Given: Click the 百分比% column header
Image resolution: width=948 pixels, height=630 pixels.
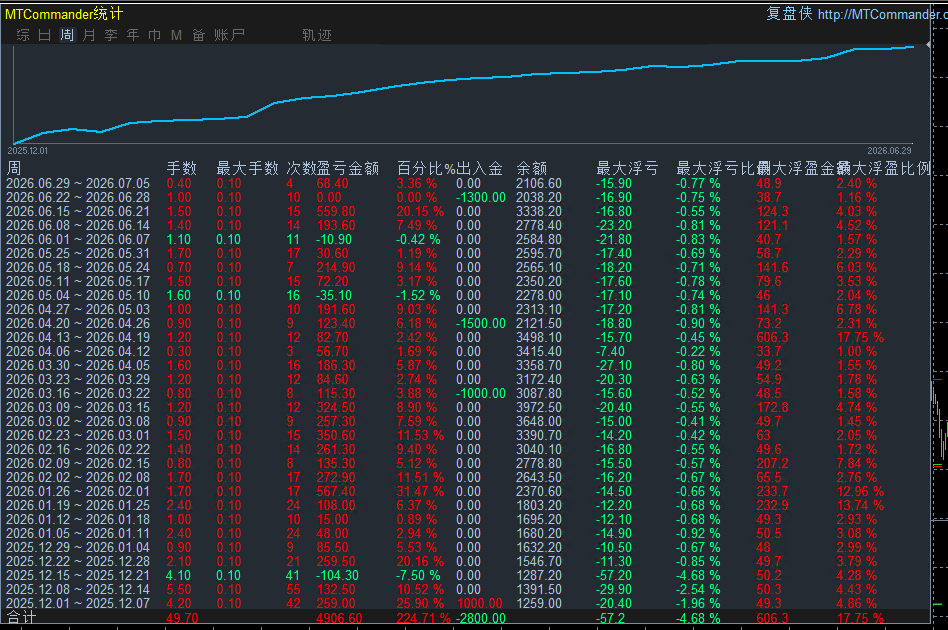Looking at the screenshot, I should coord(426,168).
